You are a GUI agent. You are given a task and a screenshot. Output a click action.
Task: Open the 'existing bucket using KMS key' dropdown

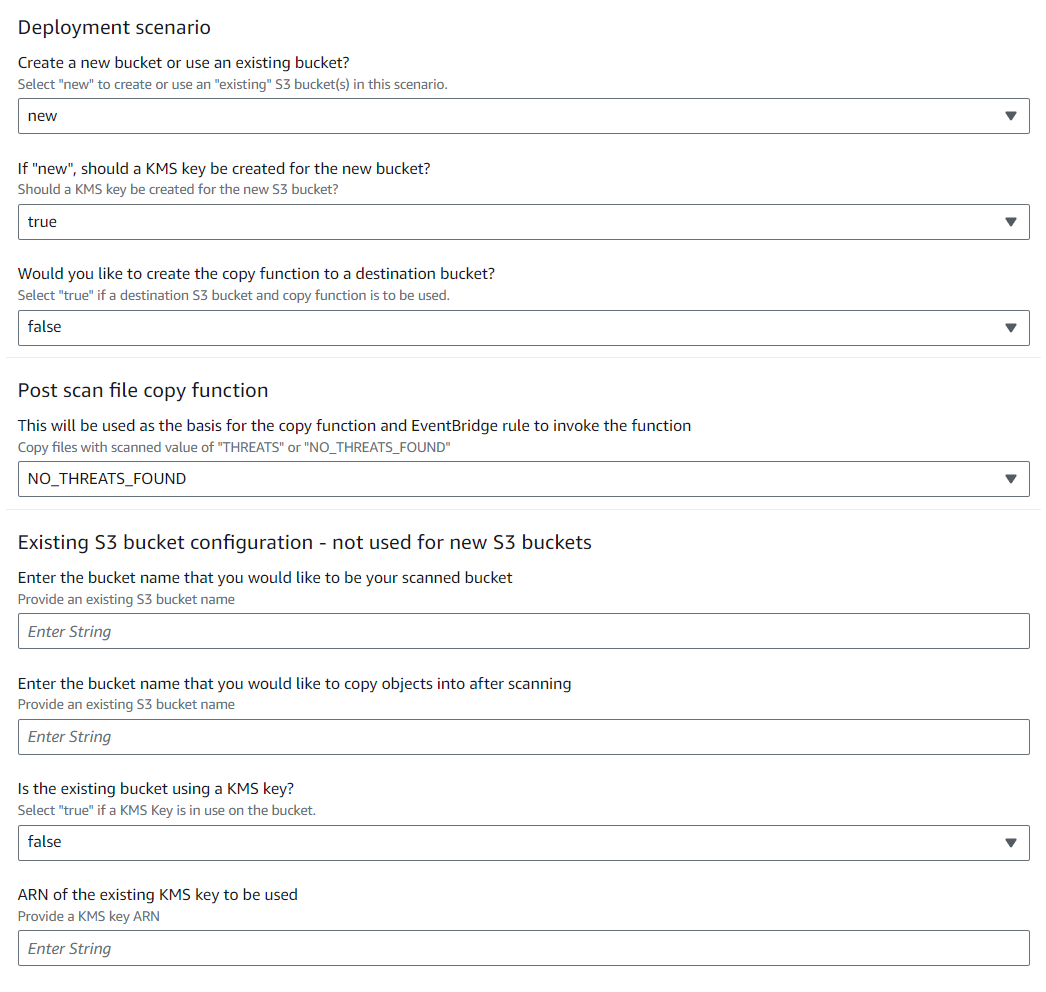coord(523,843)
